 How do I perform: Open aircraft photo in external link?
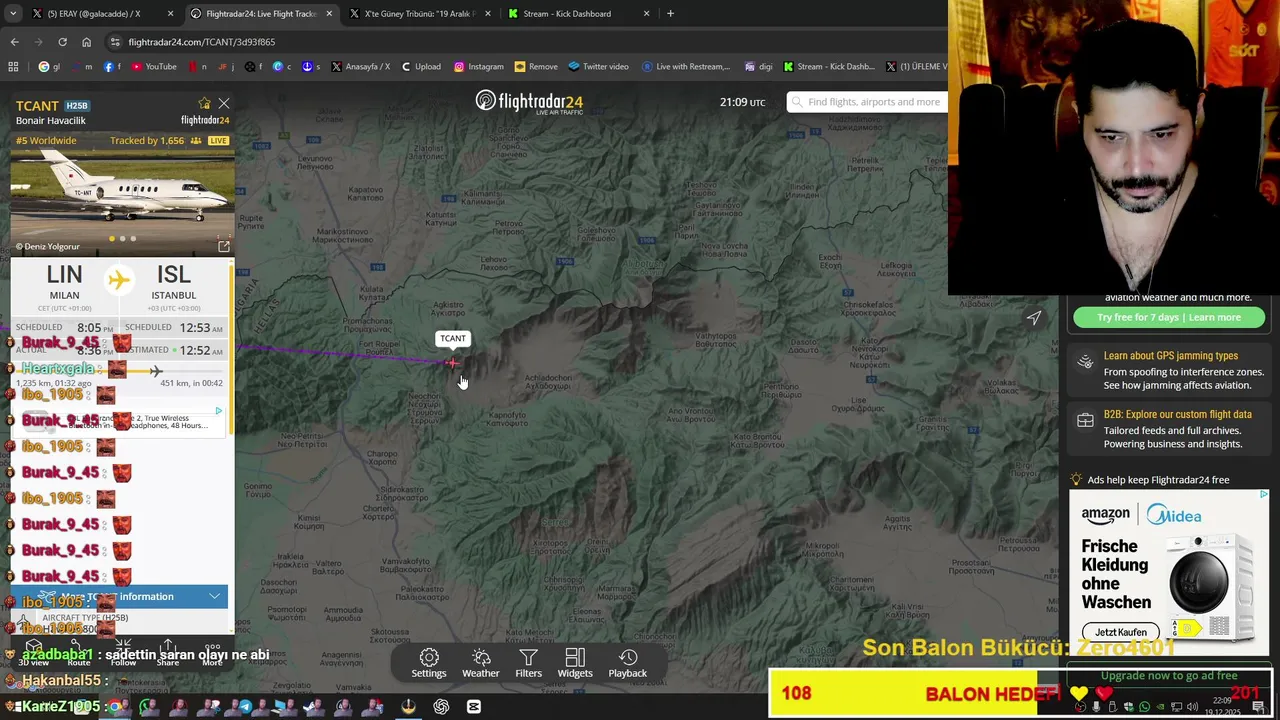coord(224,246)
